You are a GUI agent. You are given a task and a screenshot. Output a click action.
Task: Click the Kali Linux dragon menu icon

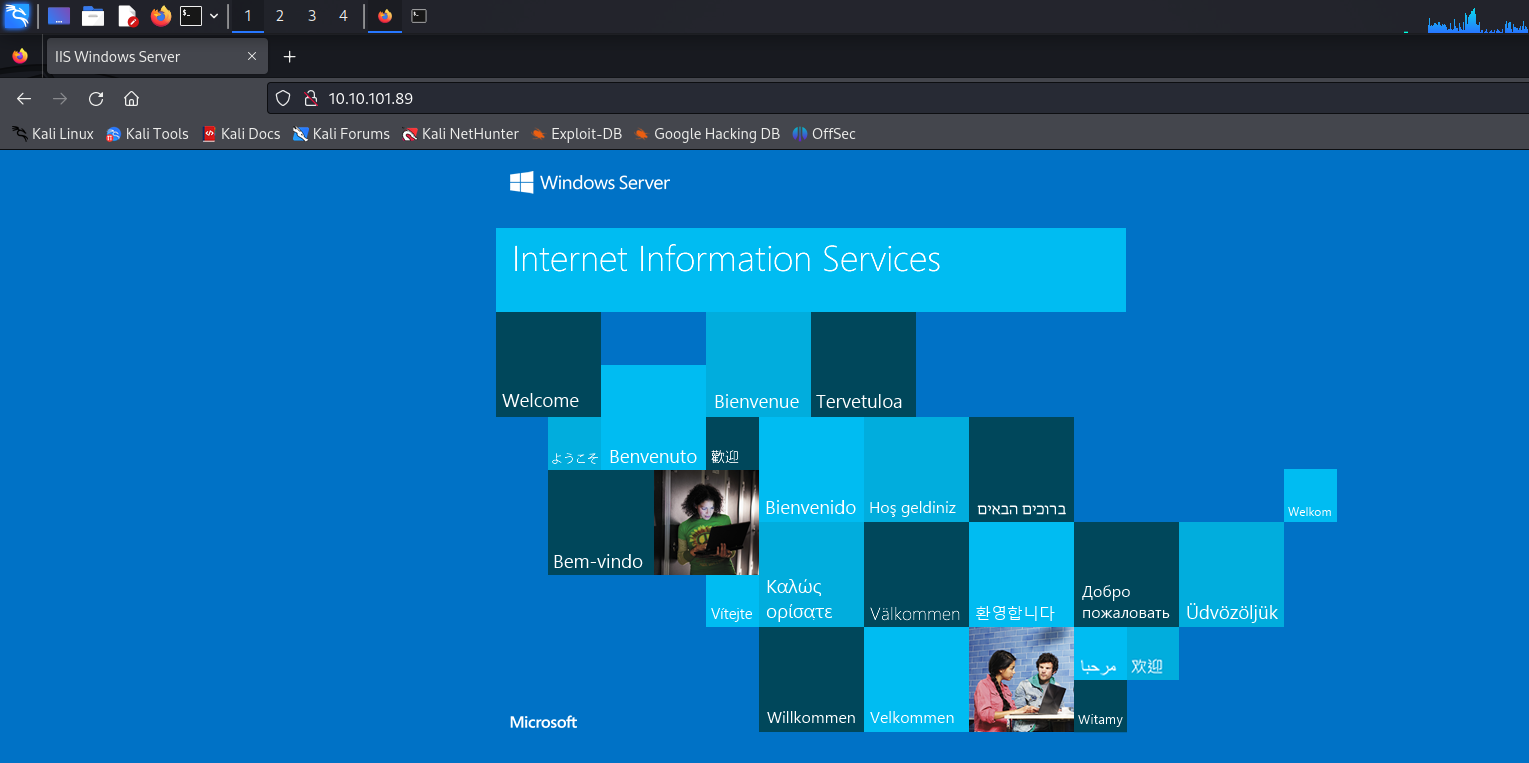[17, 16]
